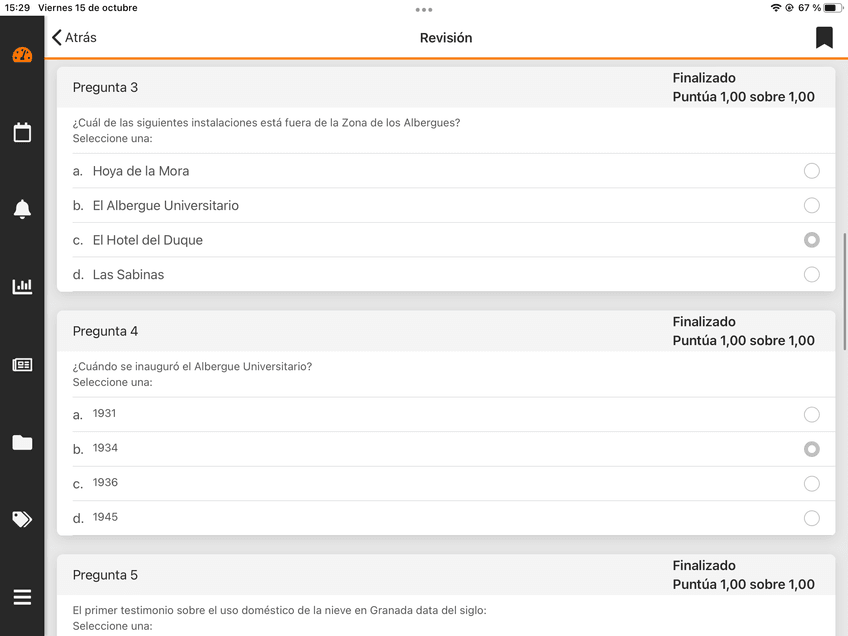Tap the three-dot multitasking control at top
The image size is (848, 636).
(x=424, y=9)
